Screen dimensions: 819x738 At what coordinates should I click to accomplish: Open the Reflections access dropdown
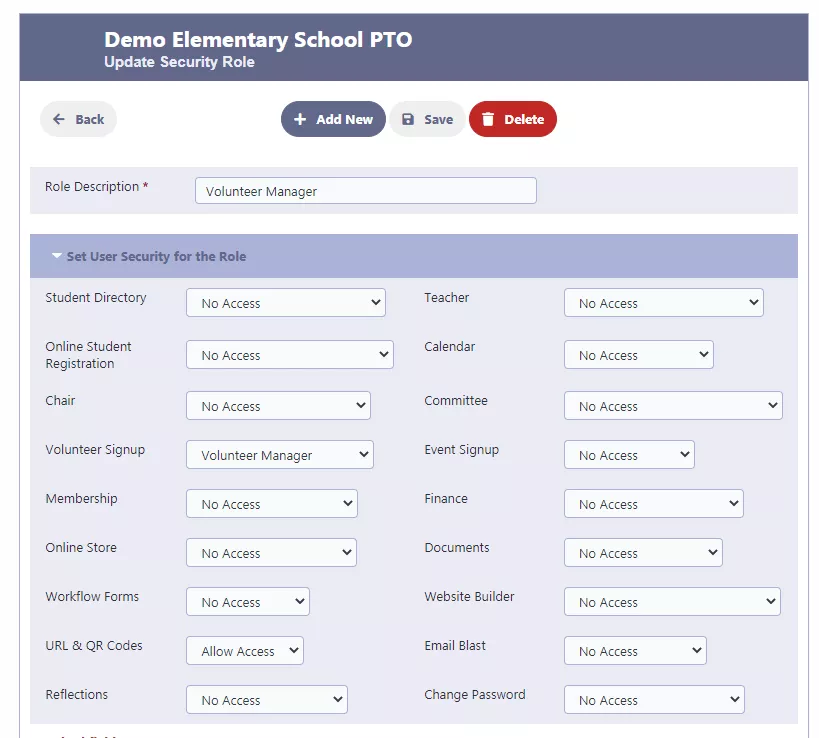click(x=267, y=699)
